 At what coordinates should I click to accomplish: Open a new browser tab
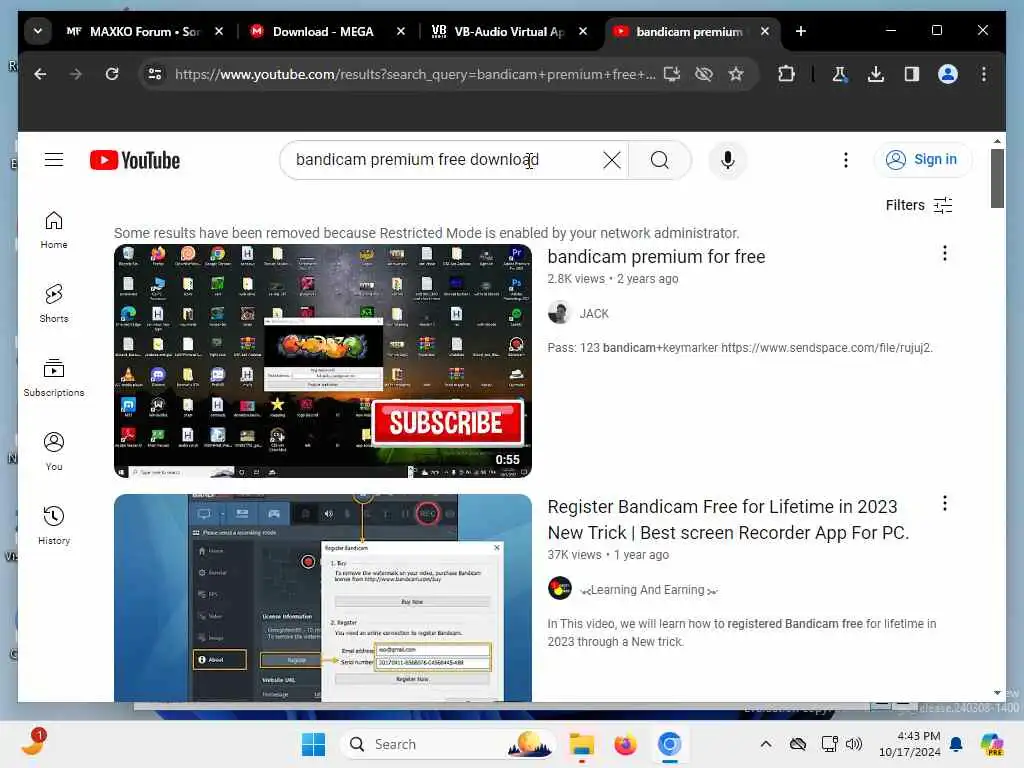click(801, 31)
